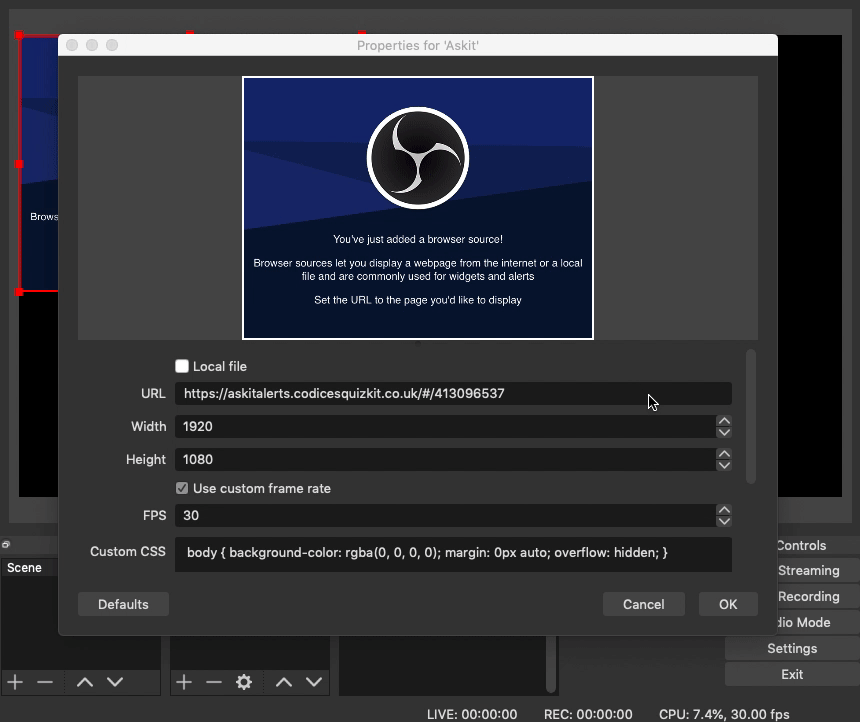Open Settings in the OBS main window

792,648
